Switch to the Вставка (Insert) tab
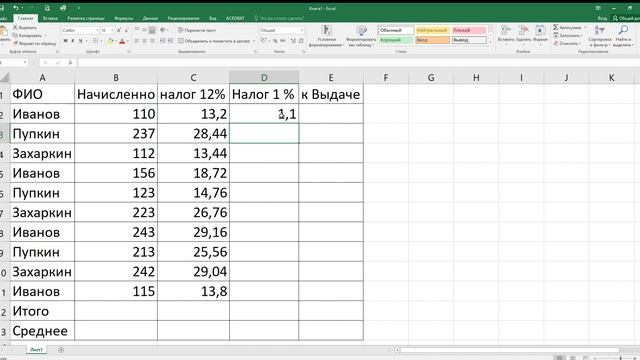The image size is (640, 360). (x=50, y=18)
